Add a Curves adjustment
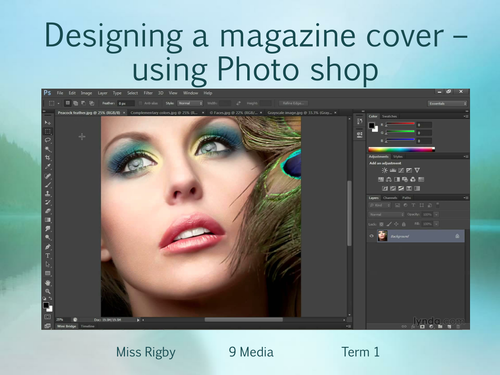The image size is (500, 375). [x=401, y=170]
